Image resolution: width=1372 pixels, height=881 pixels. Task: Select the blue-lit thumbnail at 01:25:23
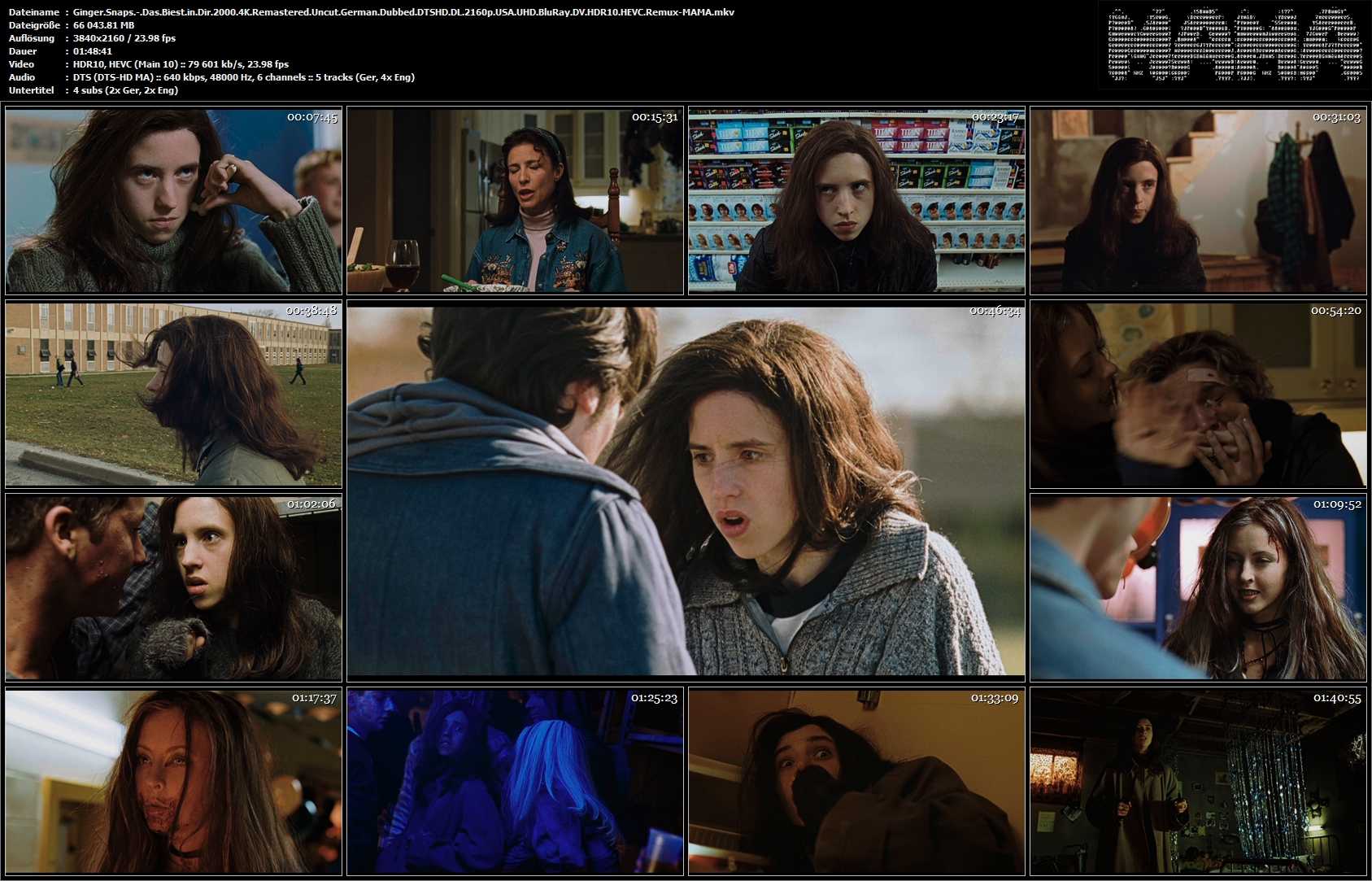pos(515,782)
